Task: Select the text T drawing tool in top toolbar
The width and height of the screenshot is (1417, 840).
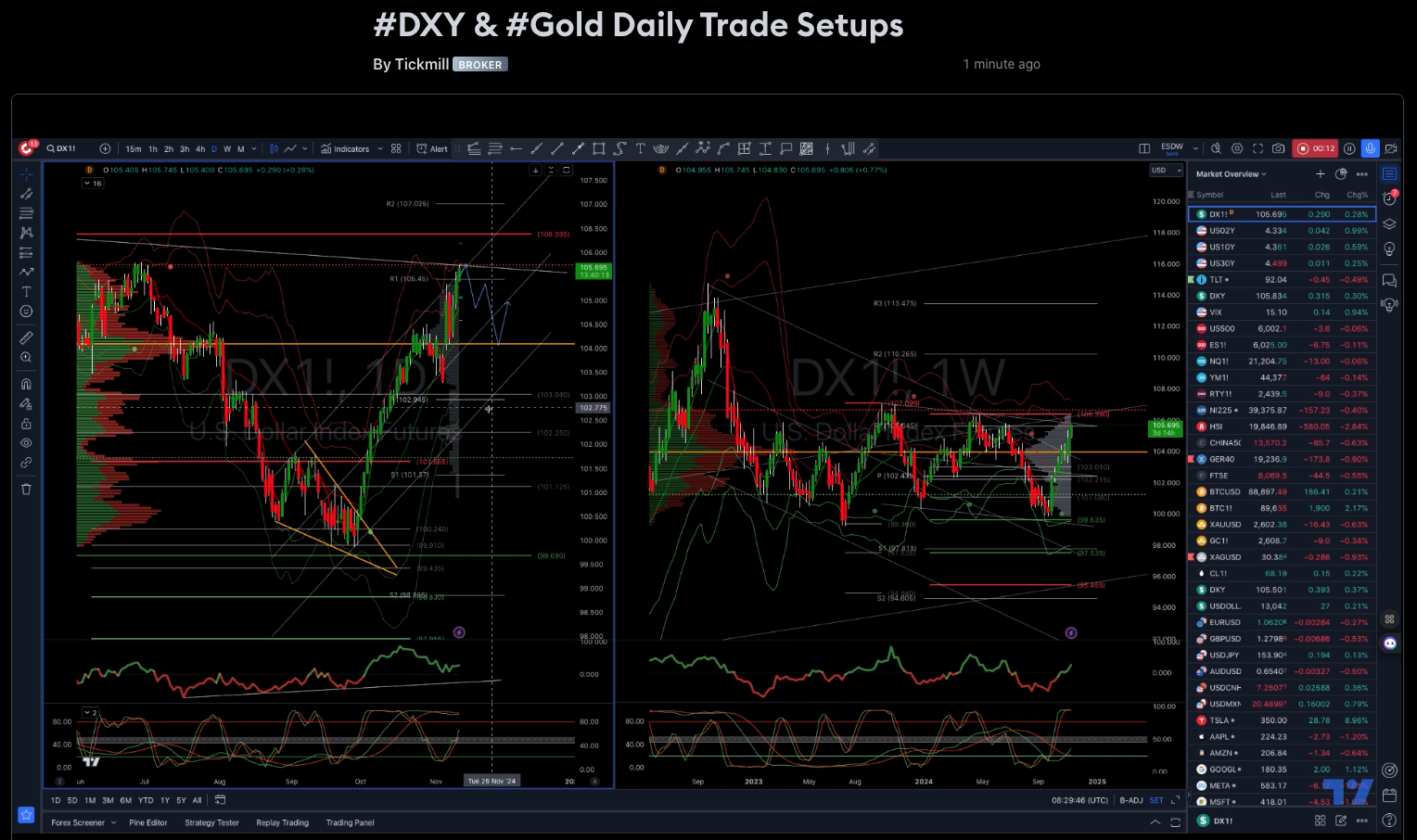Action: click(x=640, y=148)
